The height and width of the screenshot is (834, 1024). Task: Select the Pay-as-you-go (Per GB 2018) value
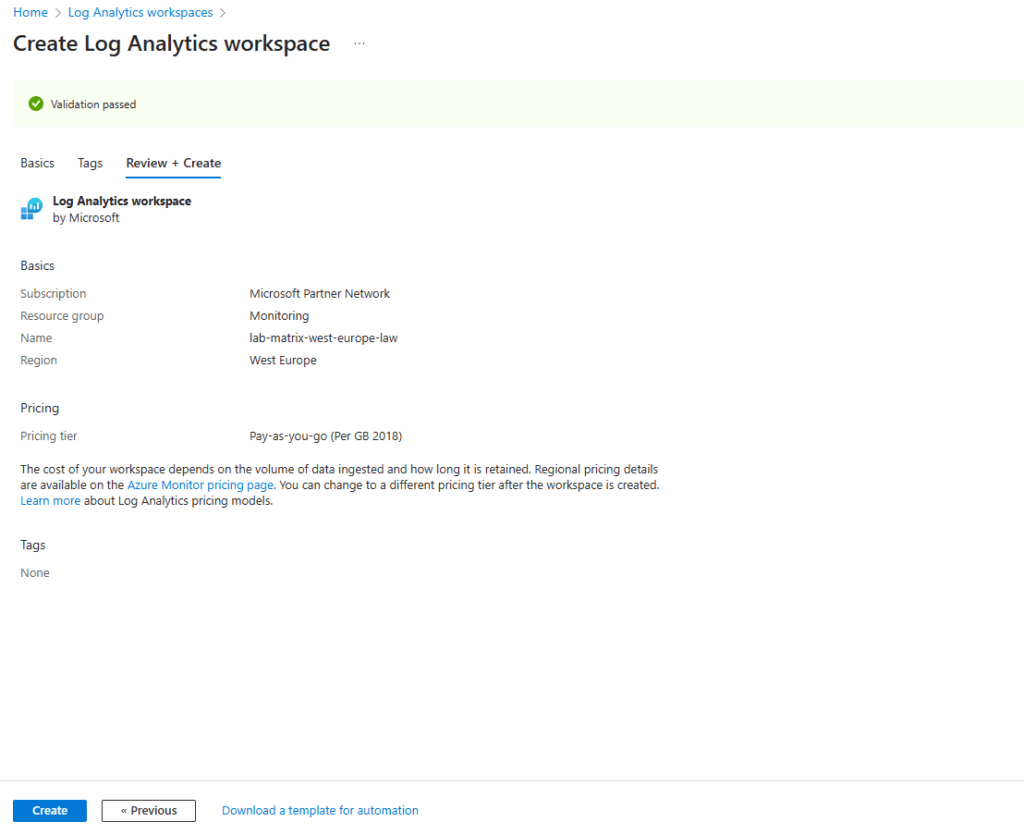(x=326, y=436)
